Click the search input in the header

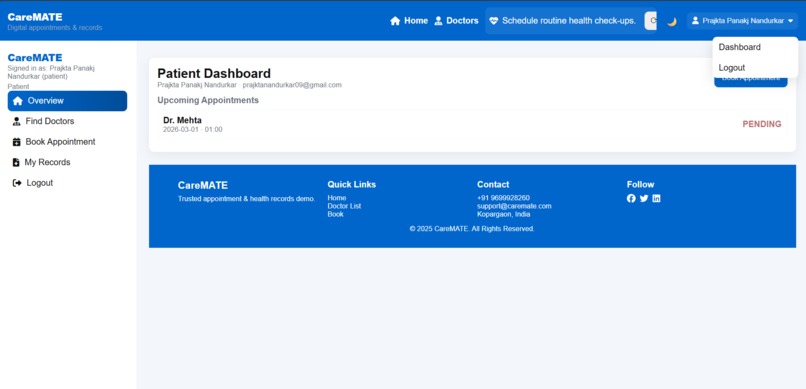click(651, 21)
